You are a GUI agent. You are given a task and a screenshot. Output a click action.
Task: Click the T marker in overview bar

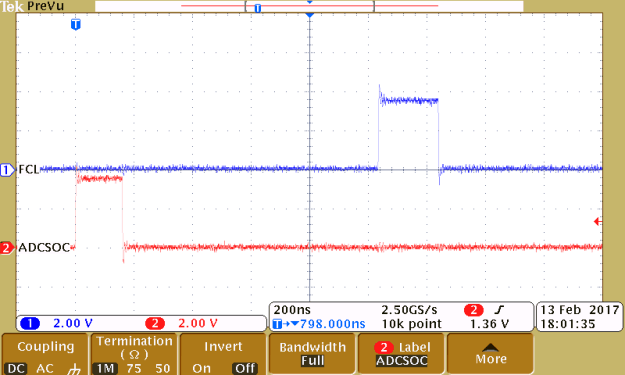tap(258, 8)
